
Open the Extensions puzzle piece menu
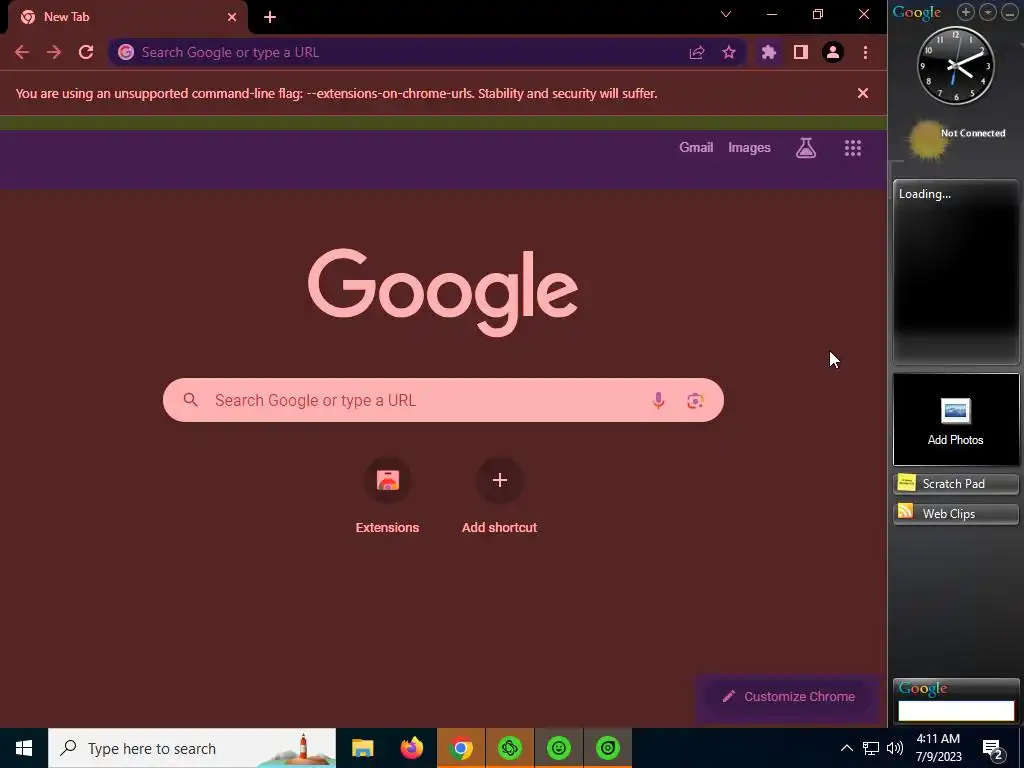coord(769,52)
